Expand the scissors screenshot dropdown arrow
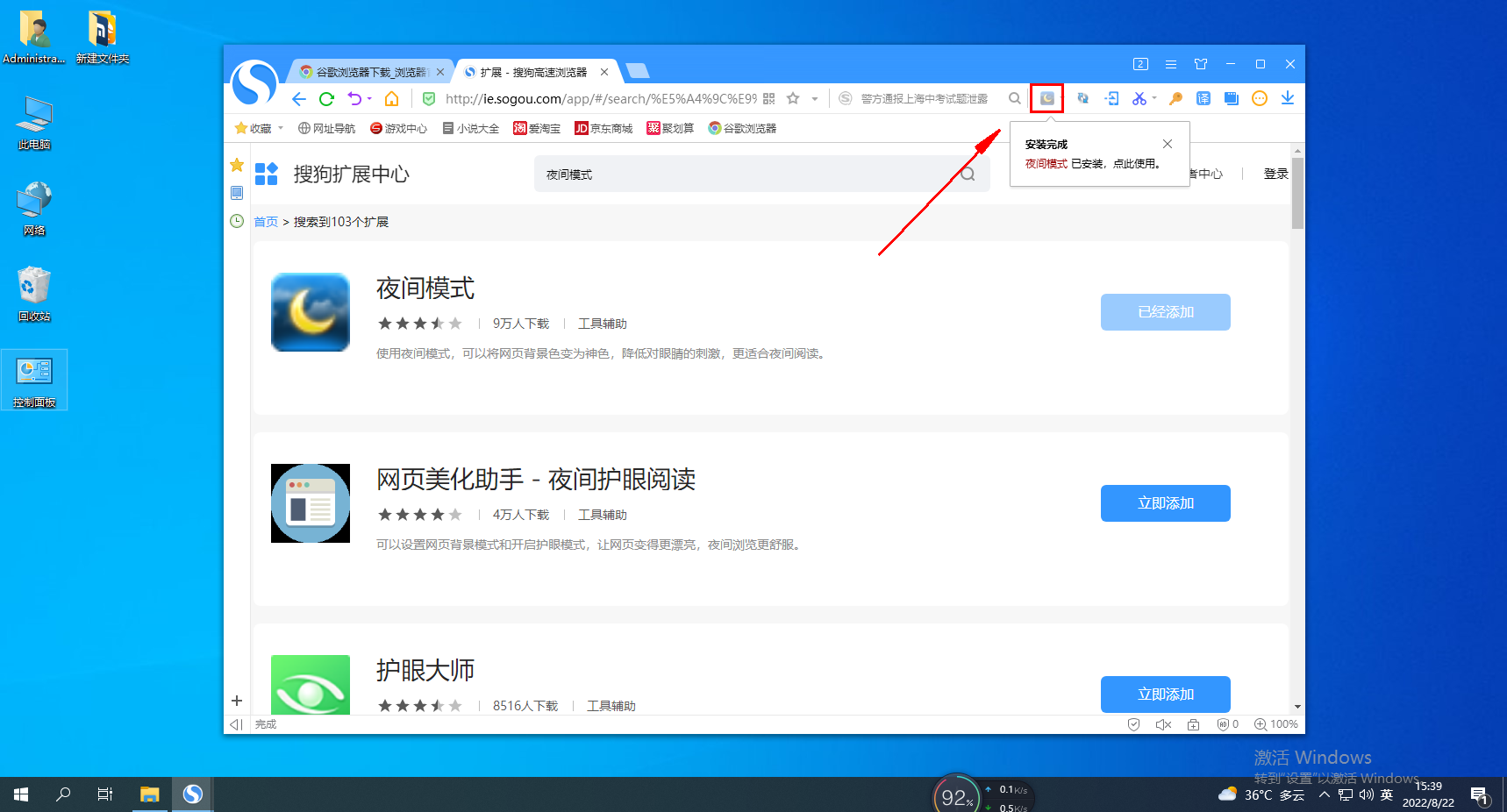Screen dimensions: 1507x812 click(1153, 98)
